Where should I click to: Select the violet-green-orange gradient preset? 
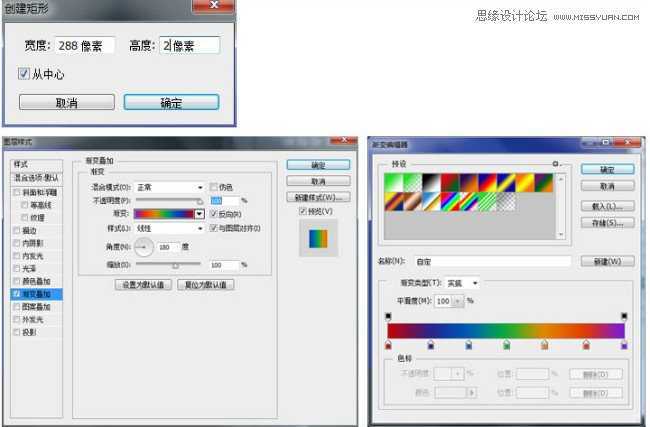pyautogui.click(x=544, y=183)
